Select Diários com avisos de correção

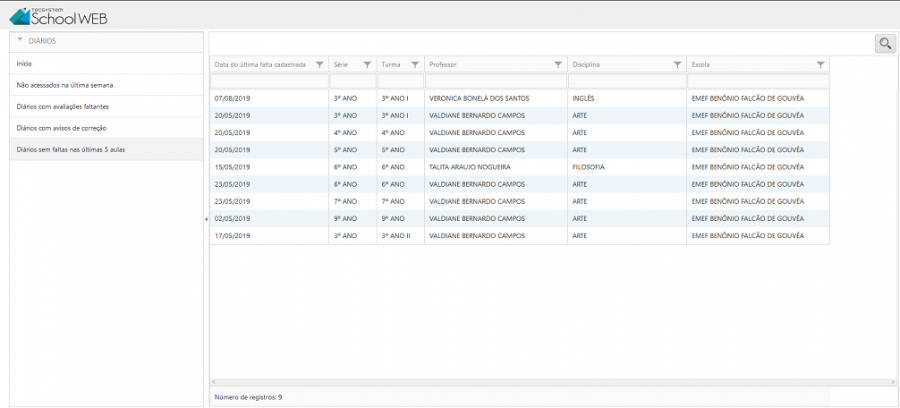click(62, 128)
